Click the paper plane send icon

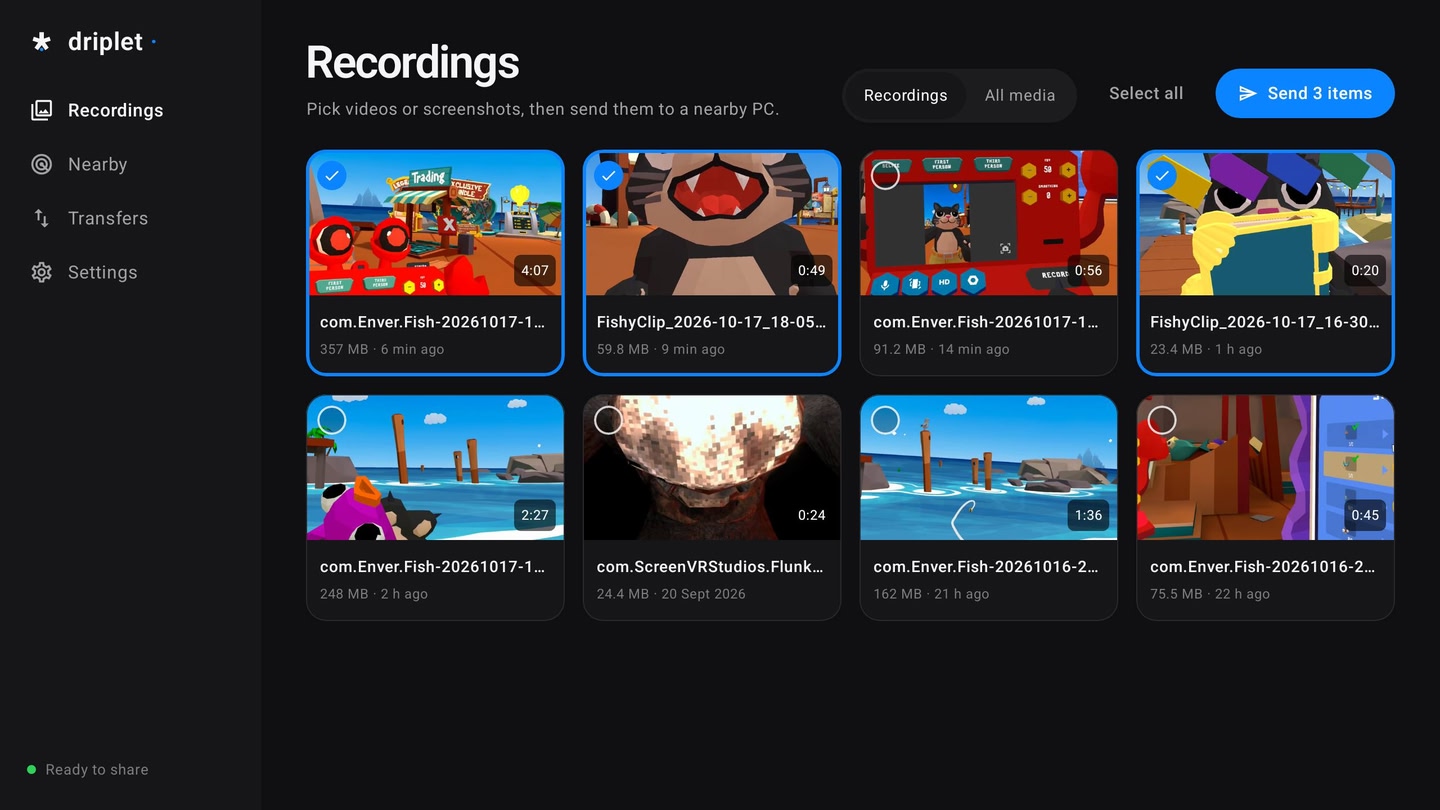click(x=1247, y=93)
